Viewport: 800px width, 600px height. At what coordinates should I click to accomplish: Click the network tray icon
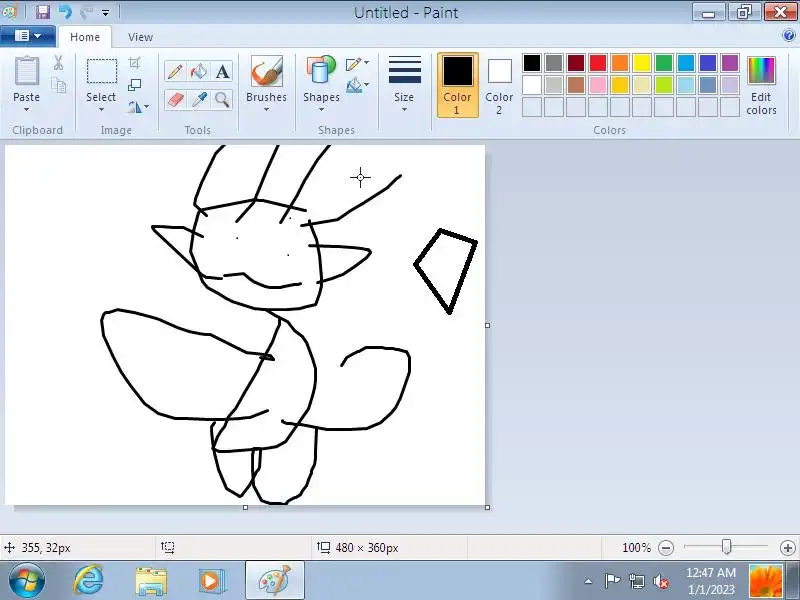(637, 581)
